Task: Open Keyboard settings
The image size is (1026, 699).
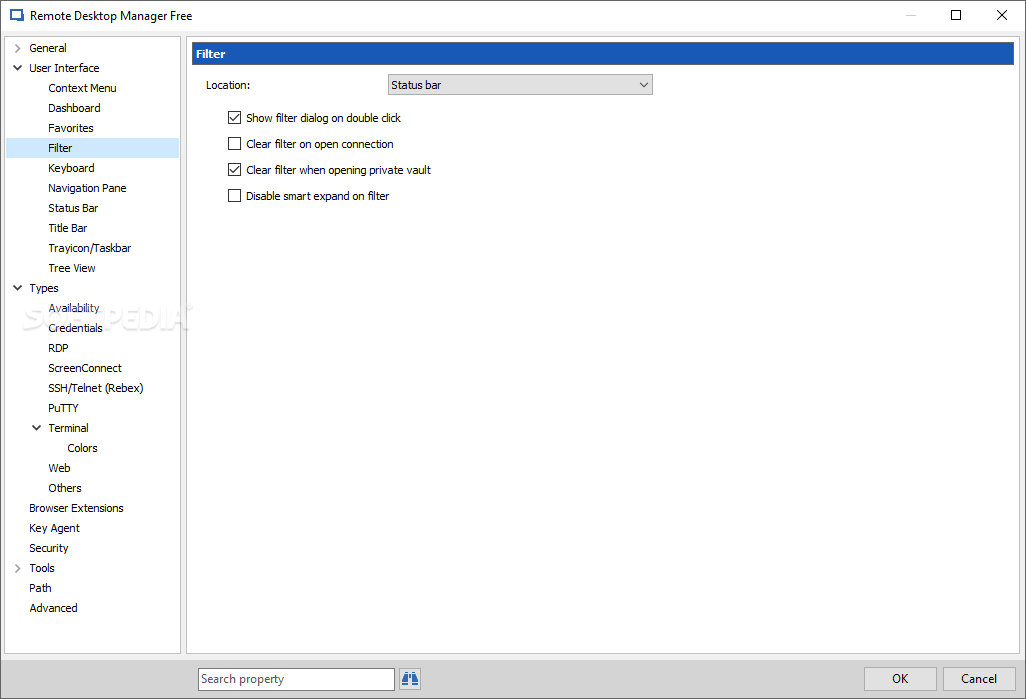Action: point(71,168)
